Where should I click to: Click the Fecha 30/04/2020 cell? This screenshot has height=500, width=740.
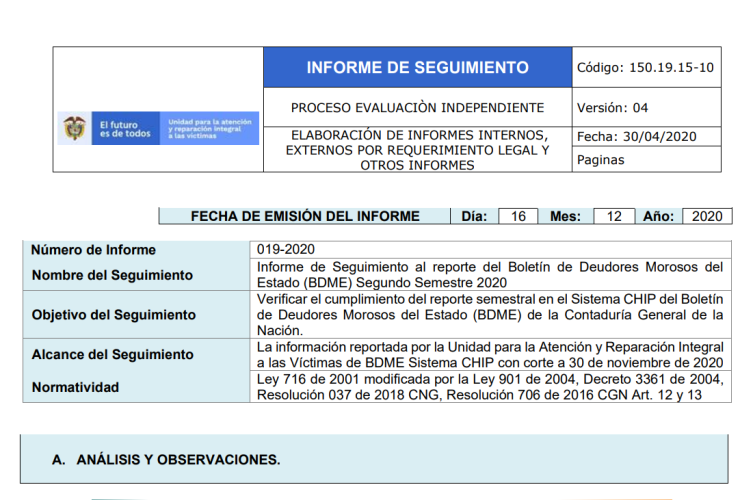pos(647,136)
